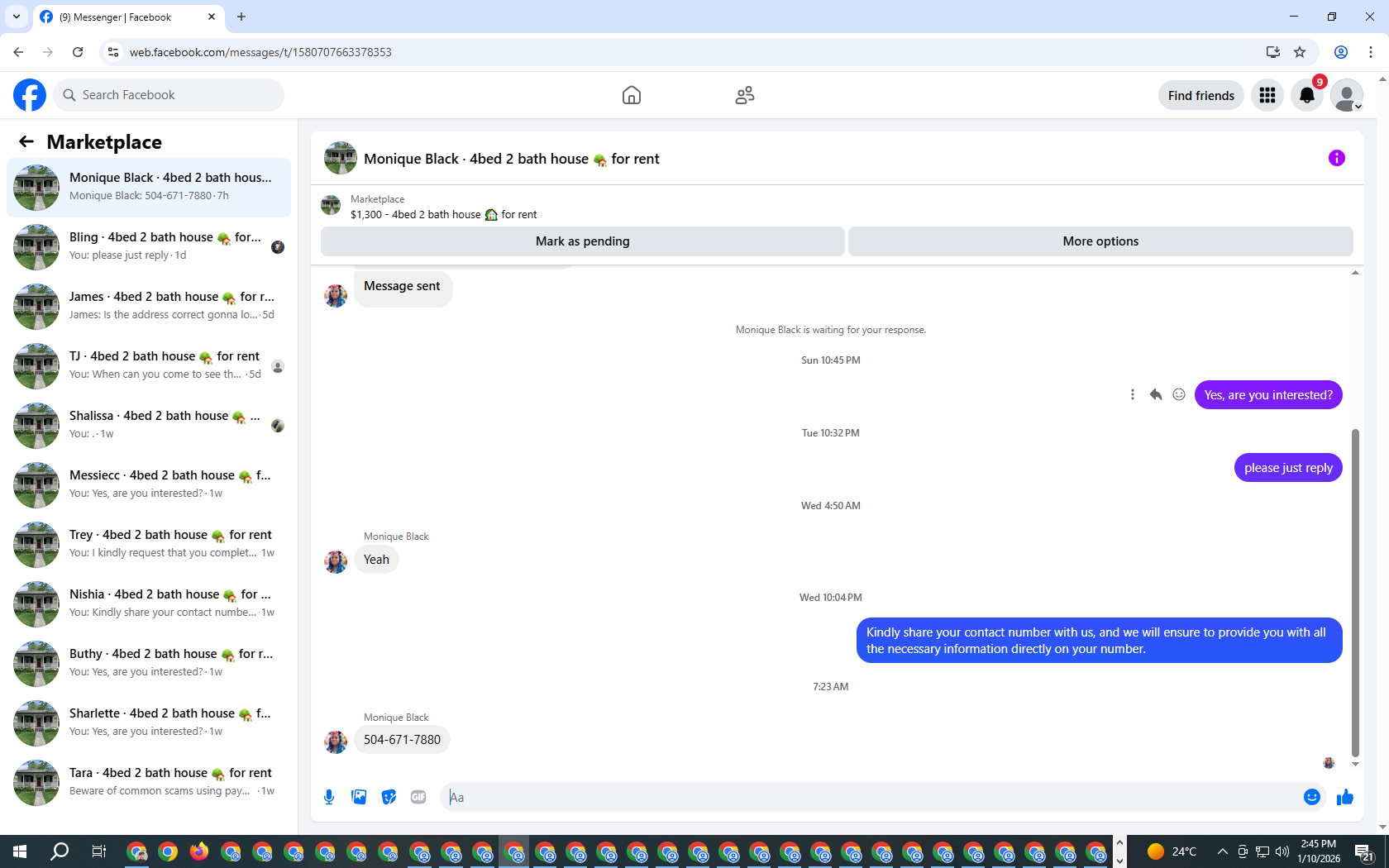Open the Shalissa conversation
This screenshot has width=1389, height=868.
pyautogui.click(x=149, y=426)
